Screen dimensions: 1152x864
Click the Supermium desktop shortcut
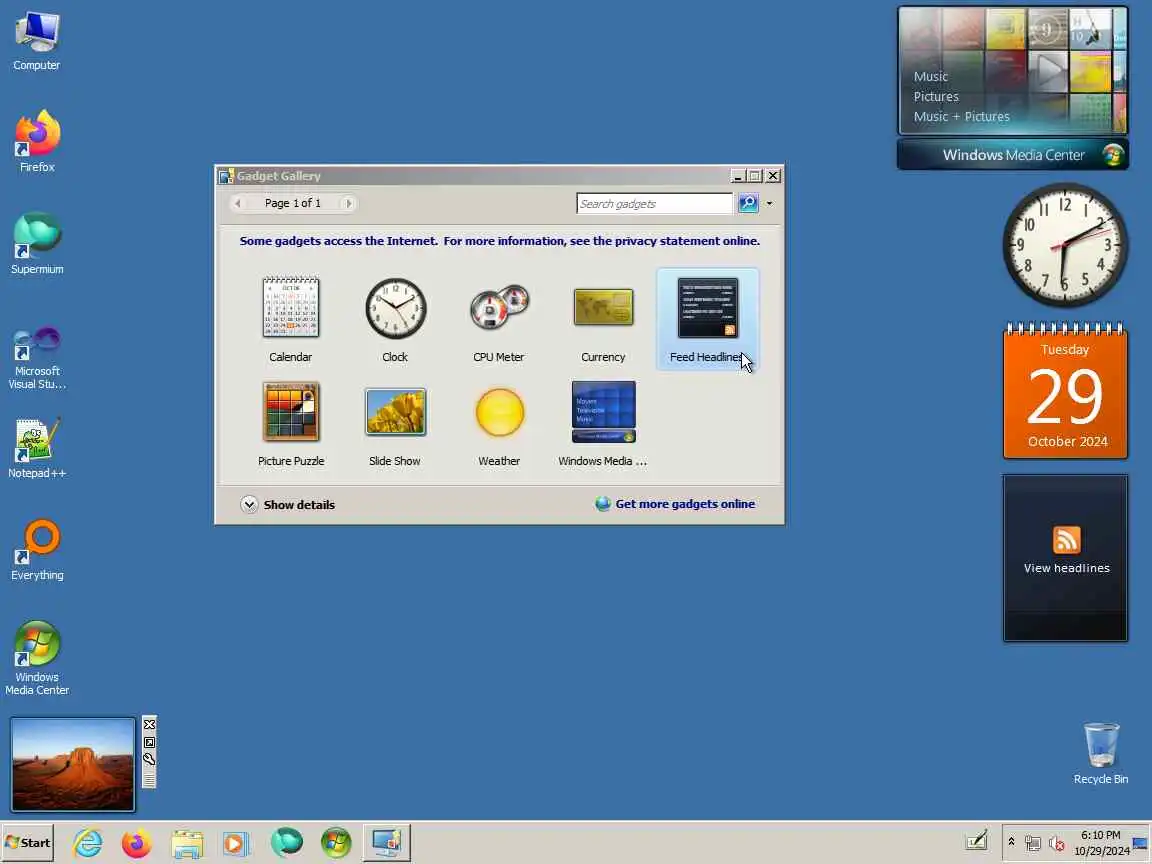click(x=37, y=243)
